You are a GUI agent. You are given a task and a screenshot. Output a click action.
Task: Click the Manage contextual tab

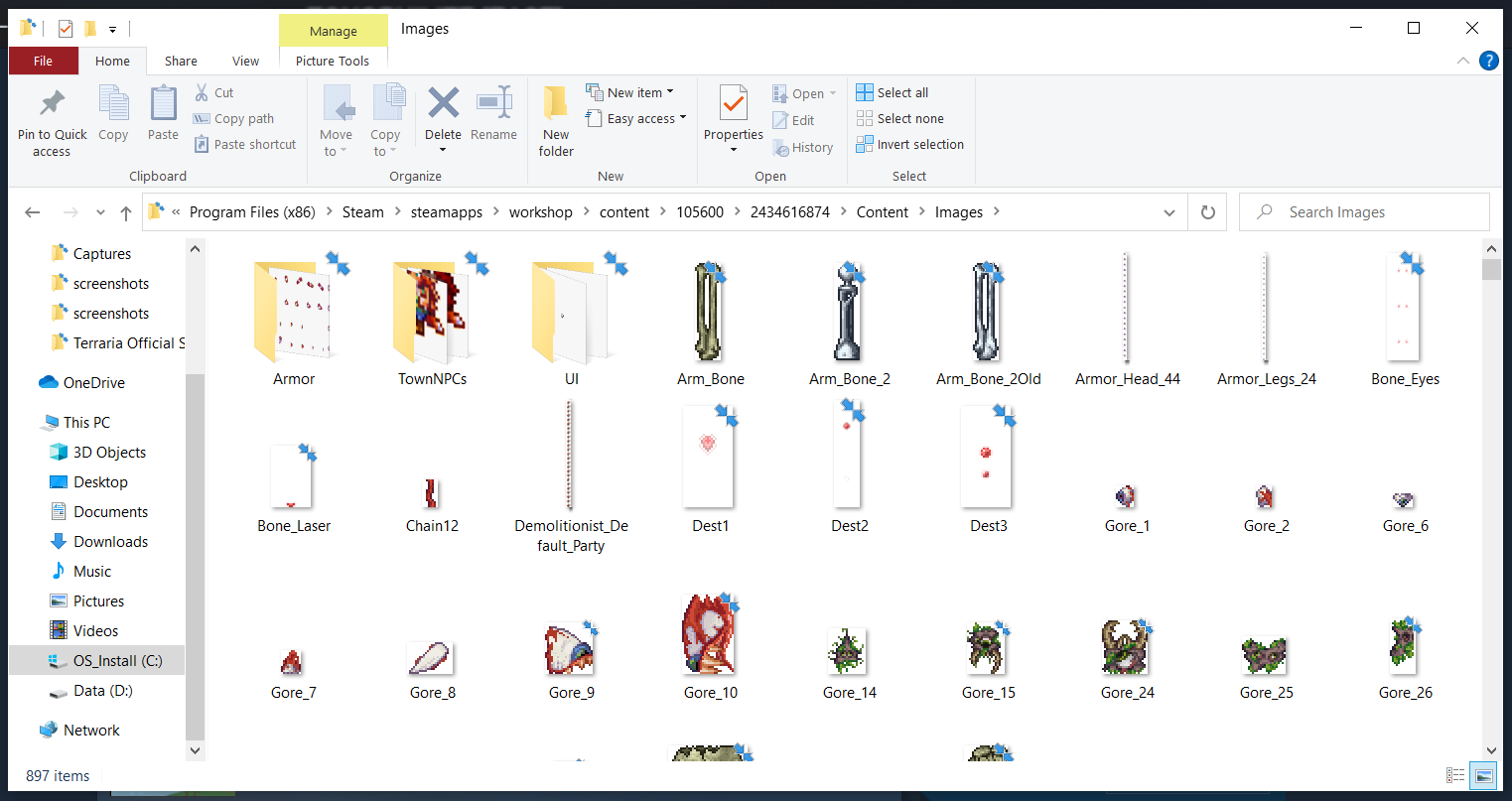[x=334, y=31]
